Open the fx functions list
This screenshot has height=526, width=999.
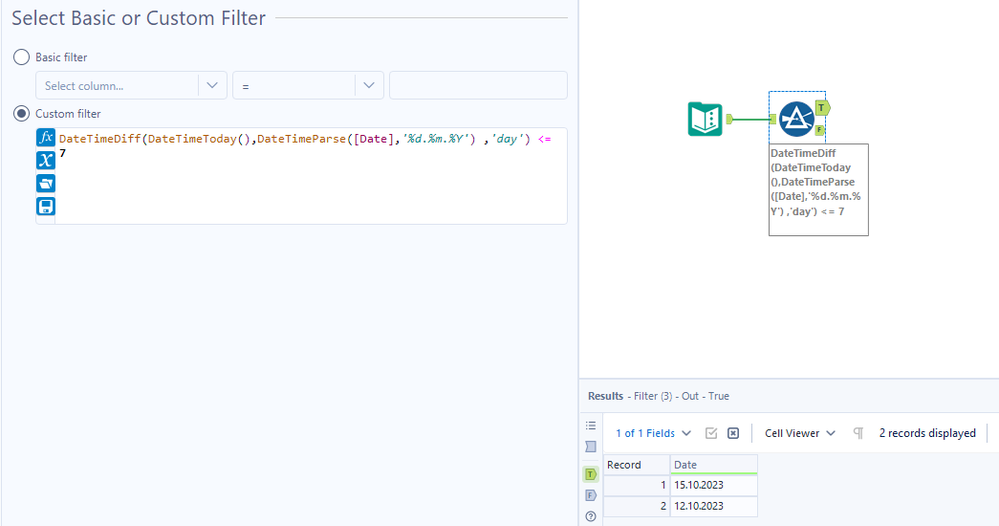click(x=45, y=138)
